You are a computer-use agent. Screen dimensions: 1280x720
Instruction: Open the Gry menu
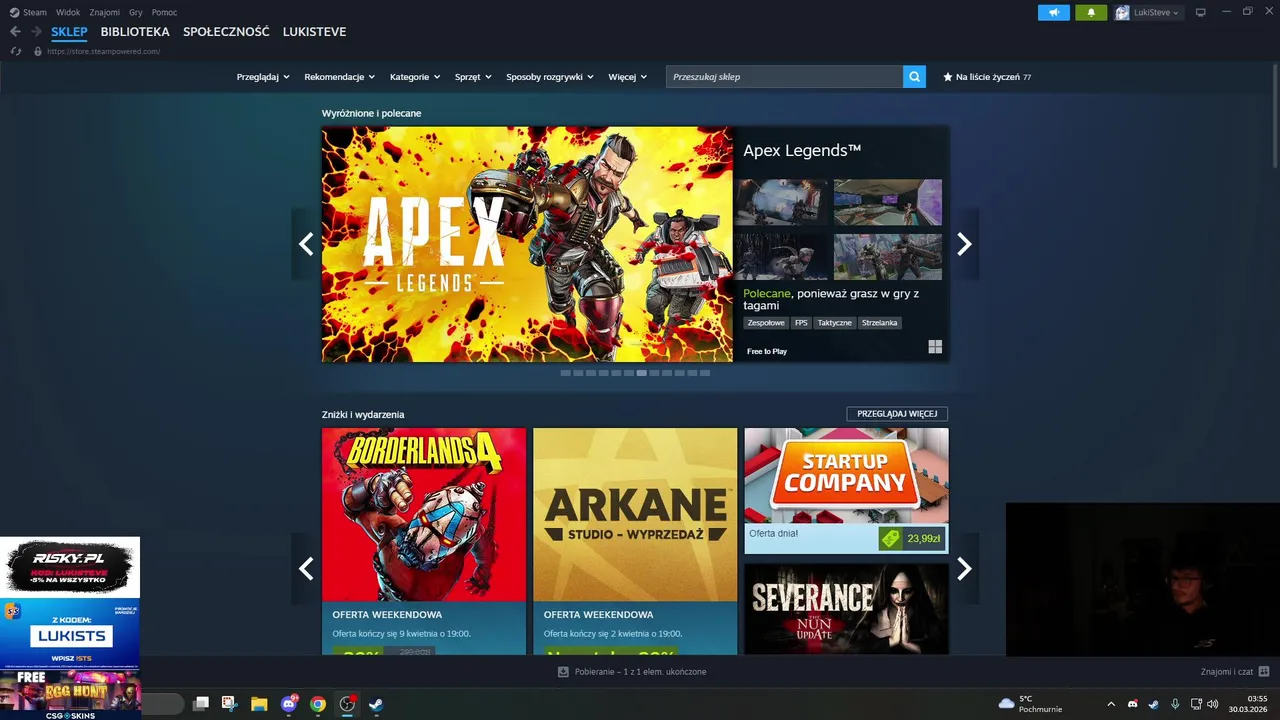[136, 12]
